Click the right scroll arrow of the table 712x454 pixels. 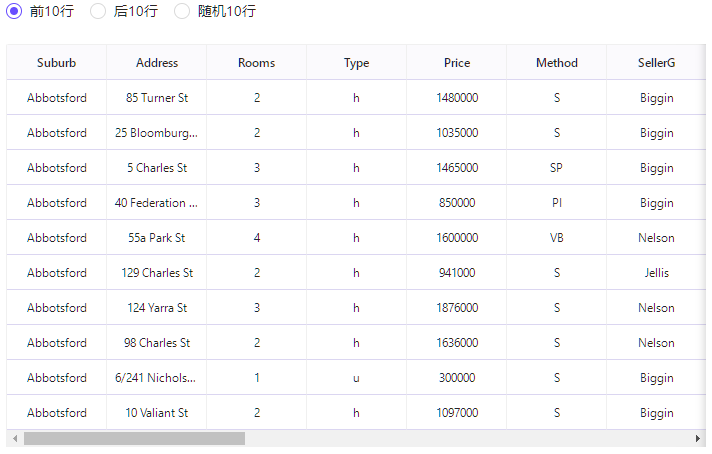(x=698, y=439)
